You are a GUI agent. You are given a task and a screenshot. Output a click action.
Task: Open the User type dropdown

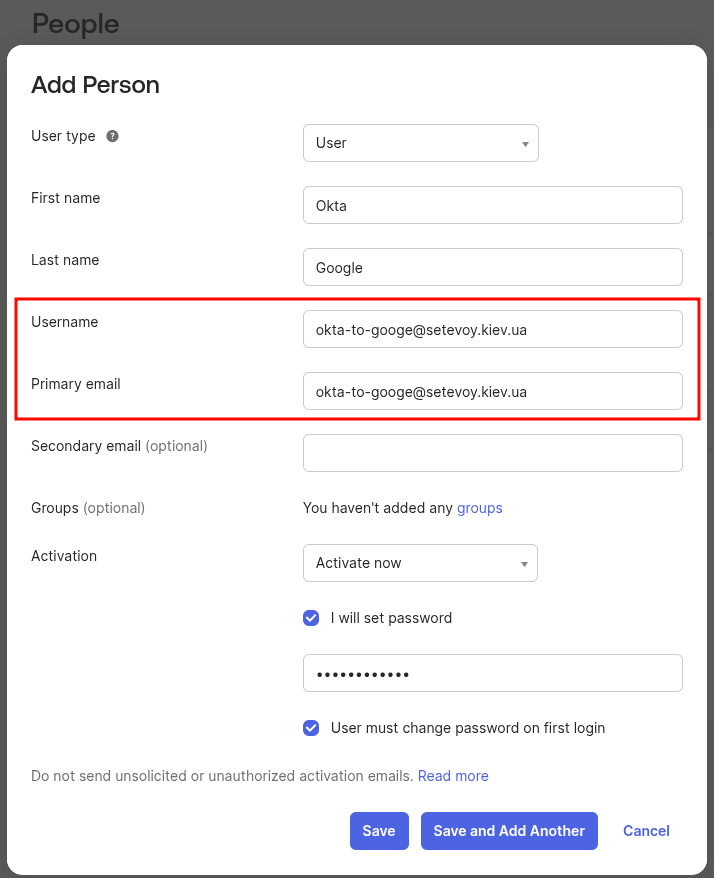[420, 143]
